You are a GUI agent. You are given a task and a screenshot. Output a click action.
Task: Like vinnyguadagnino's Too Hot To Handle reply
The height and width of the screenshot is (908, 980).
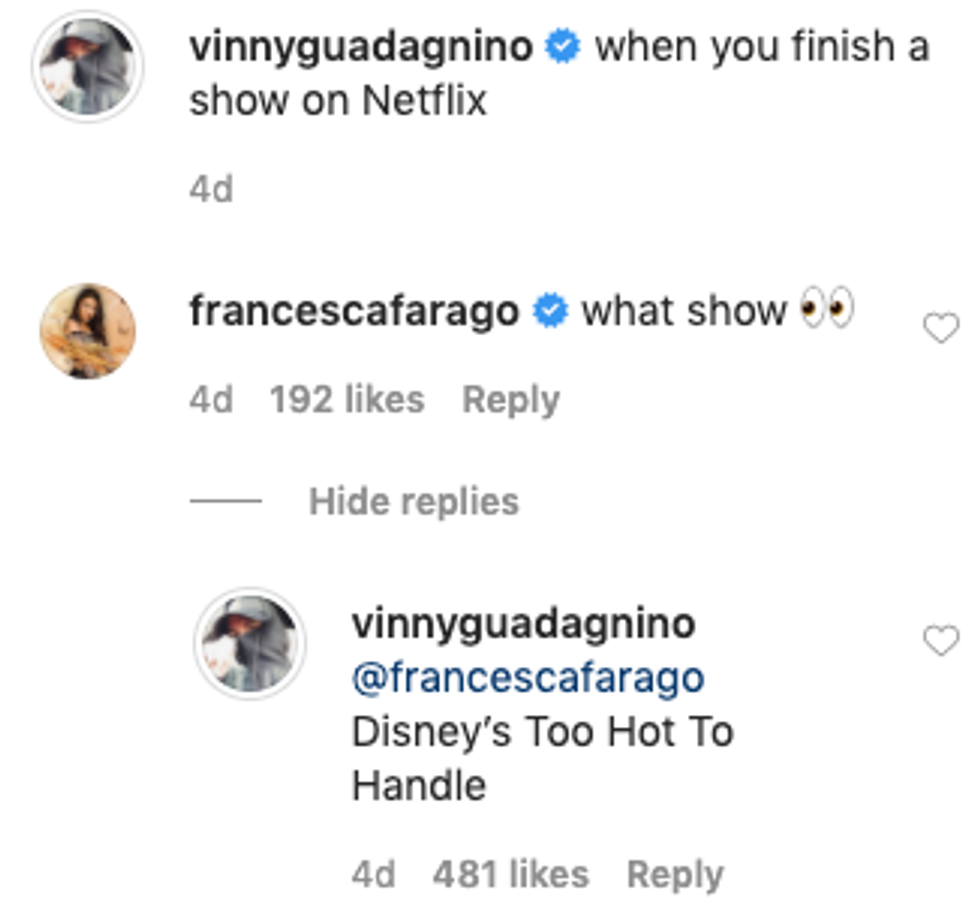coord(940,641)
